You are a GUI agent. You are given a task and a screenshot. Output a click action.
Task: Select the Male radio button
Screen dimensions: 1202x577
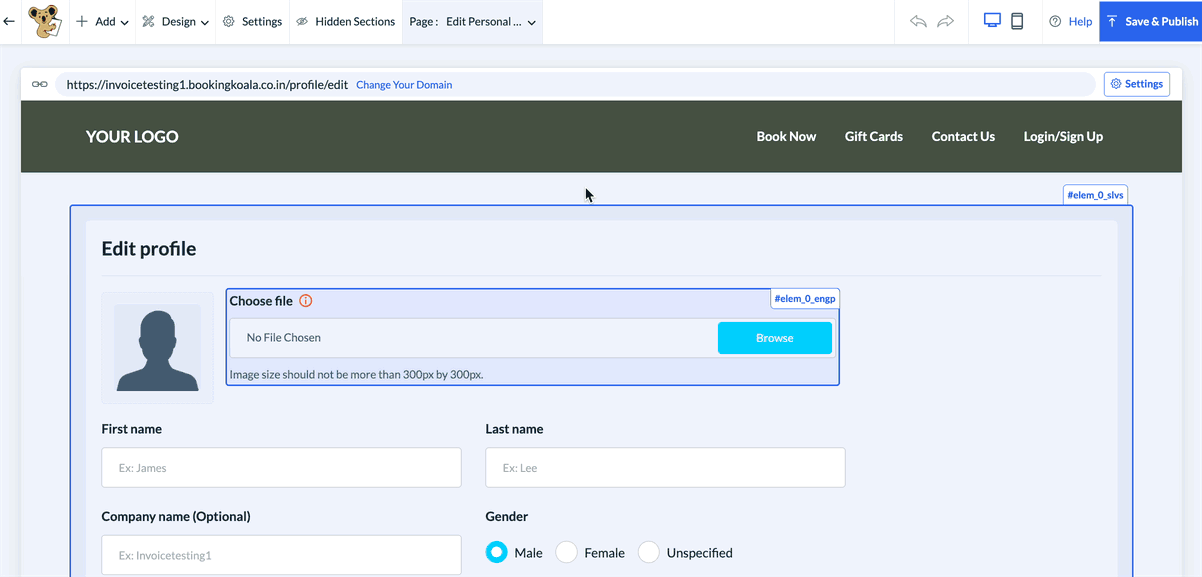tap(496, 552)
